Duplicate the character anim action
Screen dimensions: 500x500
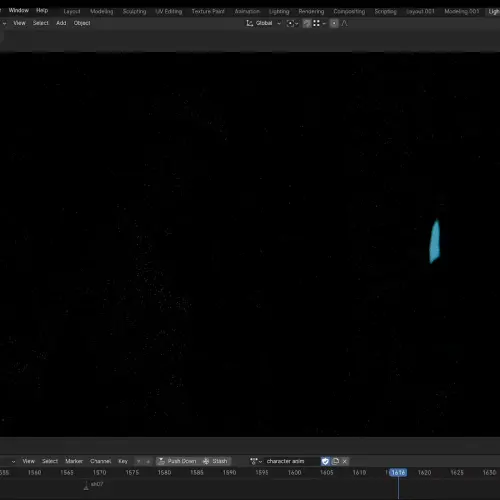click(x=335, y=461)
